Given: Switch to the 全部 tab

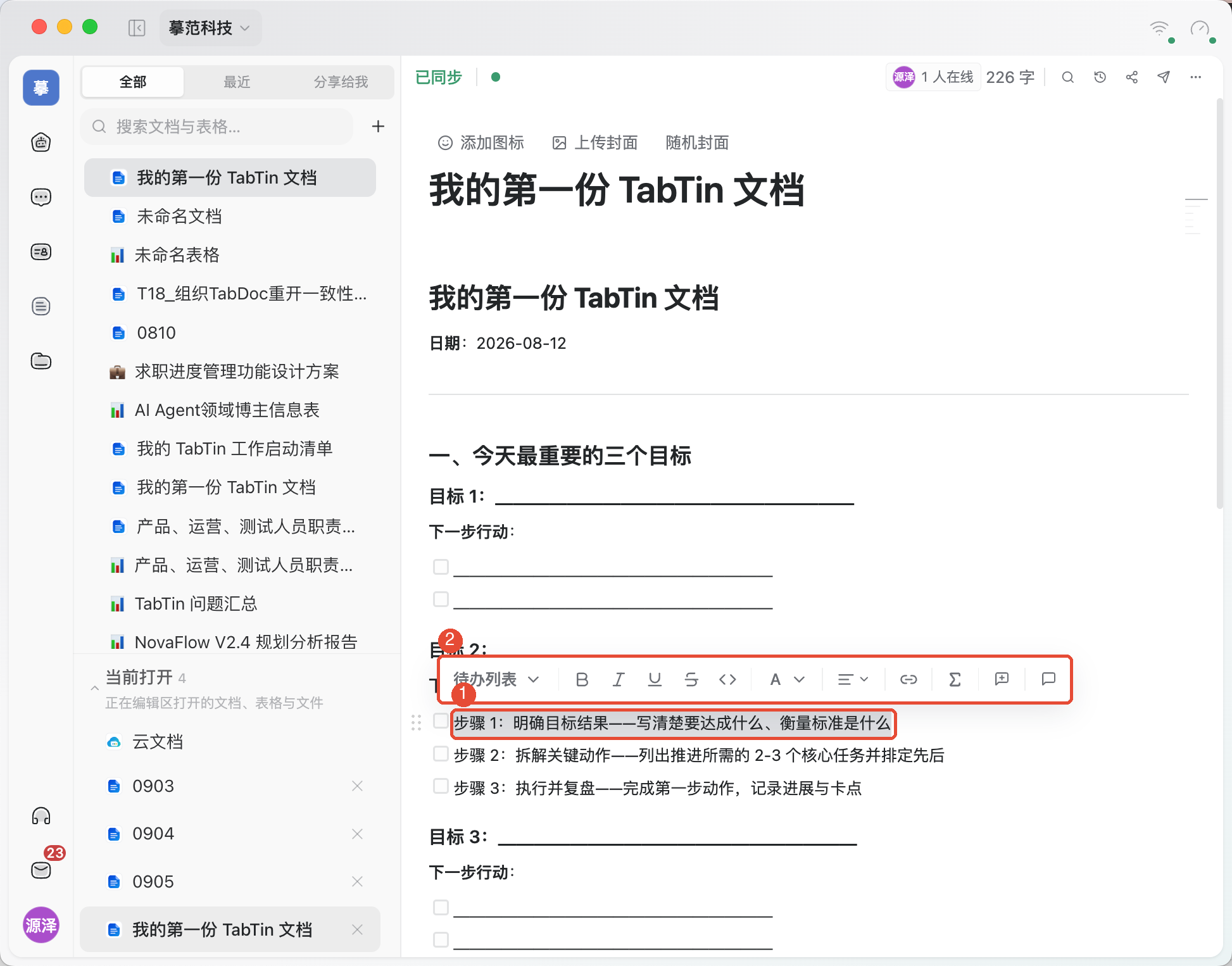Looking at the screenshot, I should 133,82.
